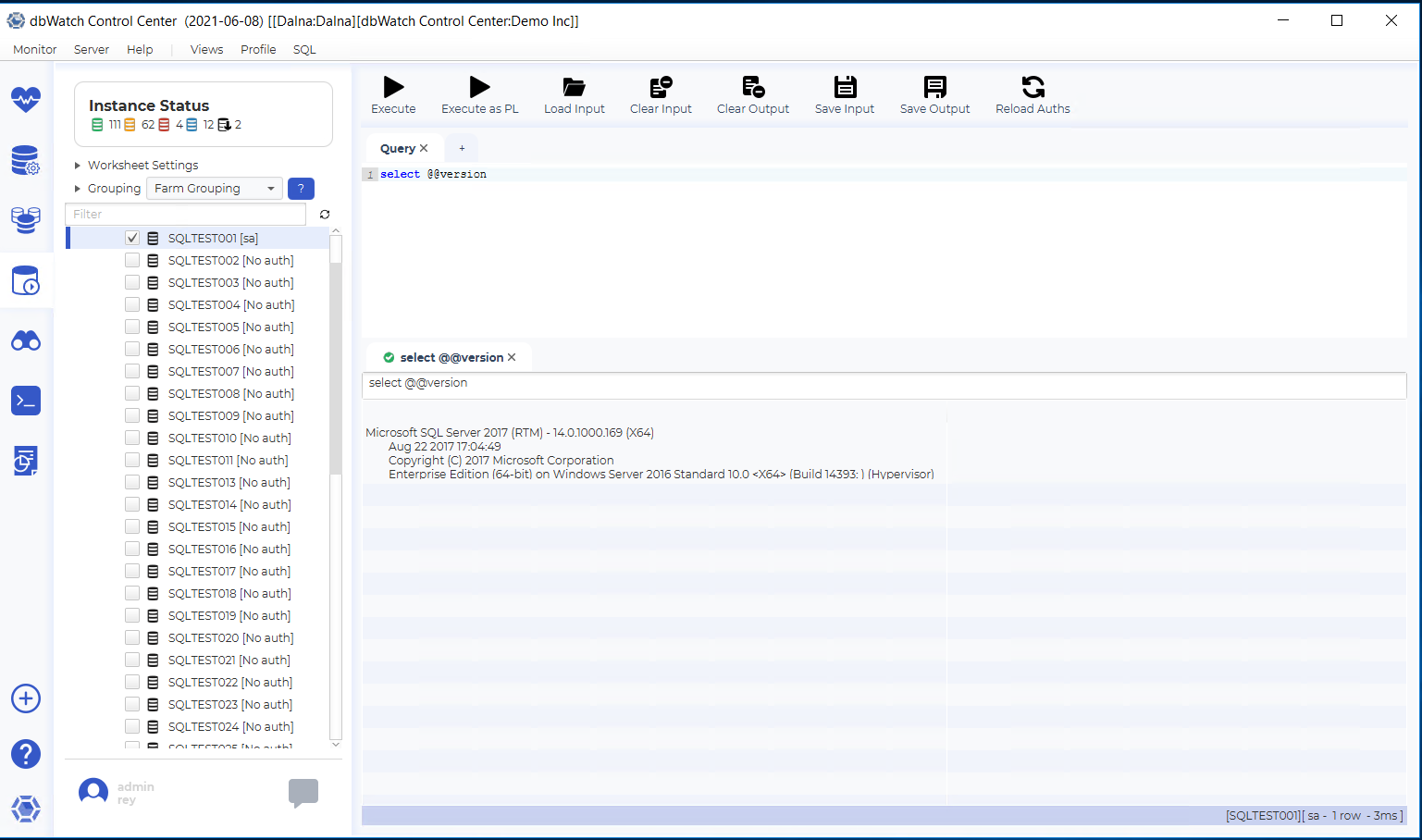The width and height of the screenshot is (1422, 840).
Task: Open the SQL worksheet database-play sidebar icon
Action: pos(26,280)
